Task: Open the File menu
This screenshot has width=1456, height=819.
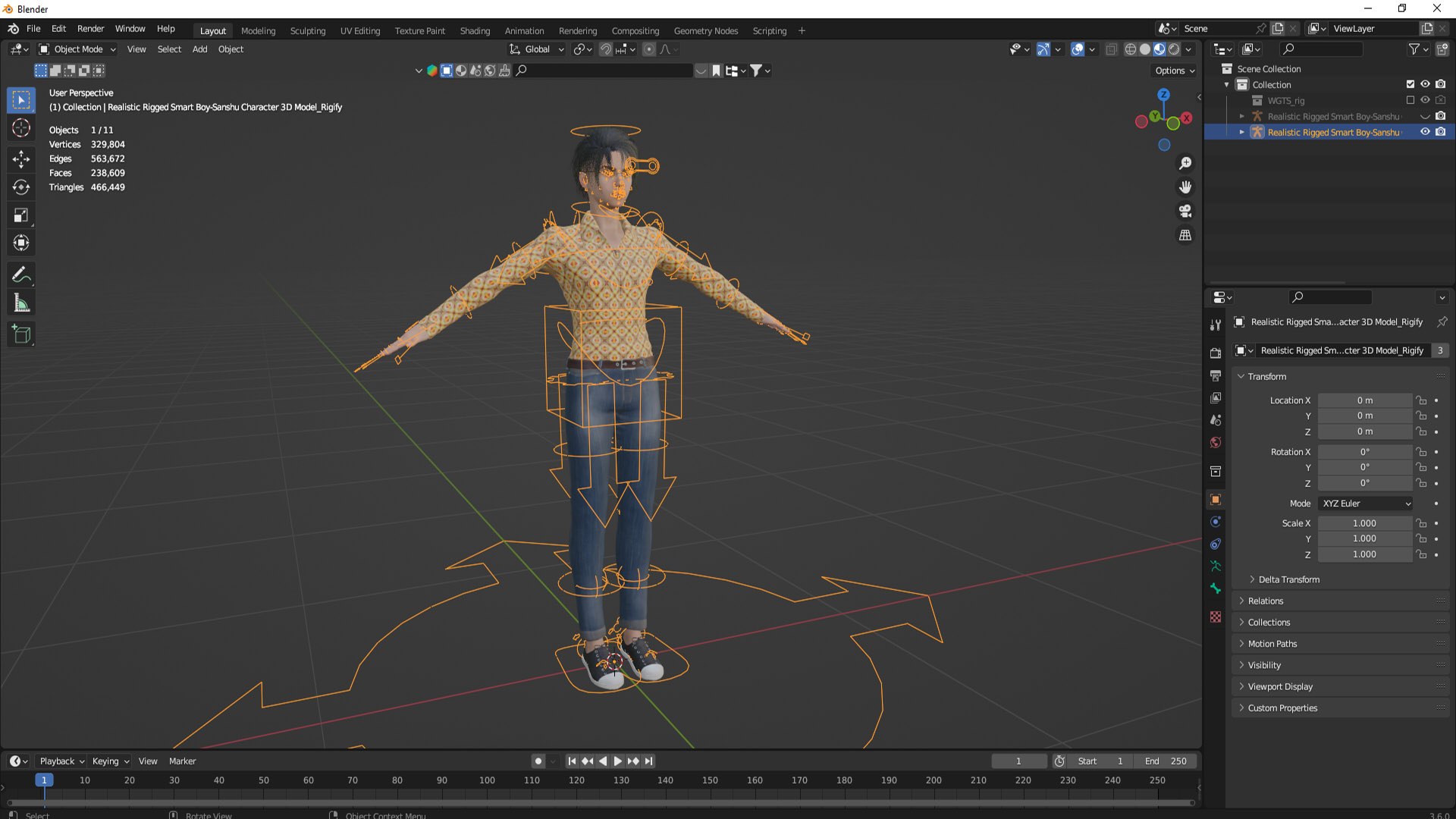Action: 33,29
